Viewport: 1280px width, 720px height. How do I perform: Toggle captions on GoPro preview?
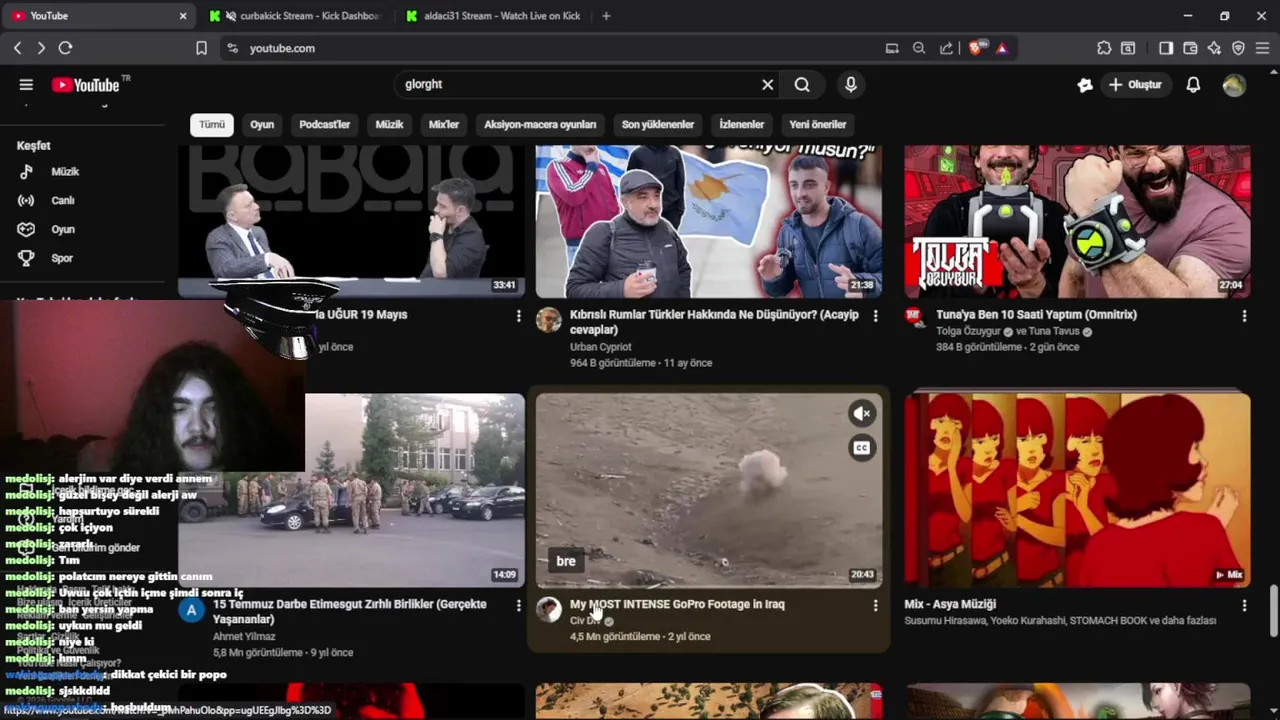coord(862,448)
